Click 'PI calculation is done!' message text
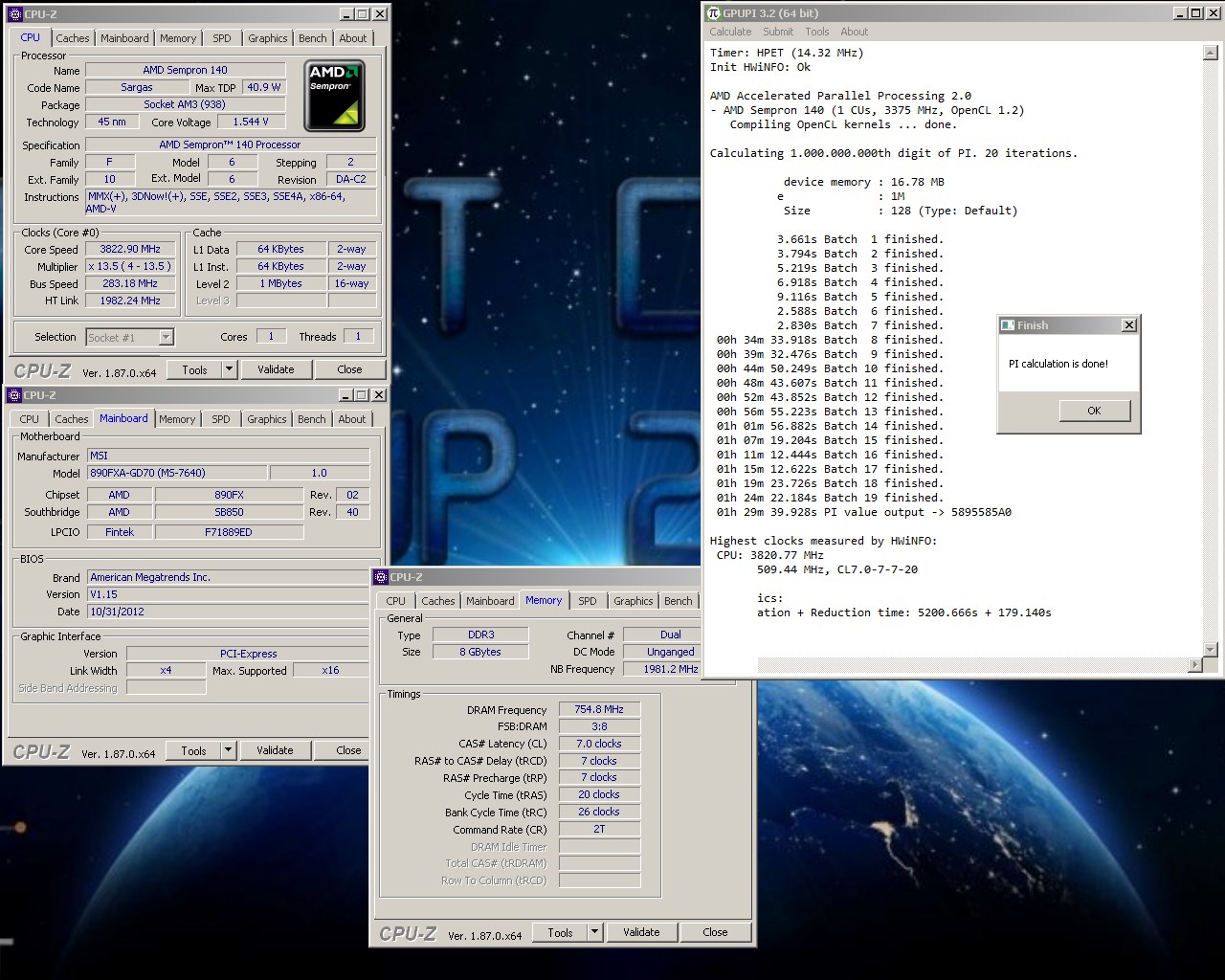1225x980 pixels. pos(1058,364)
